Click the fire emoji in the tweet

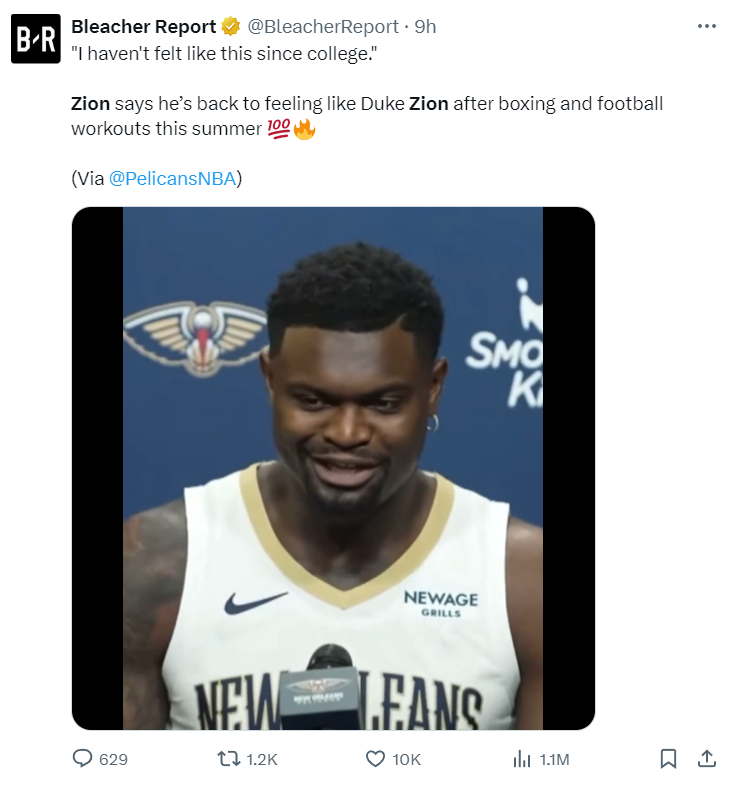304,129
